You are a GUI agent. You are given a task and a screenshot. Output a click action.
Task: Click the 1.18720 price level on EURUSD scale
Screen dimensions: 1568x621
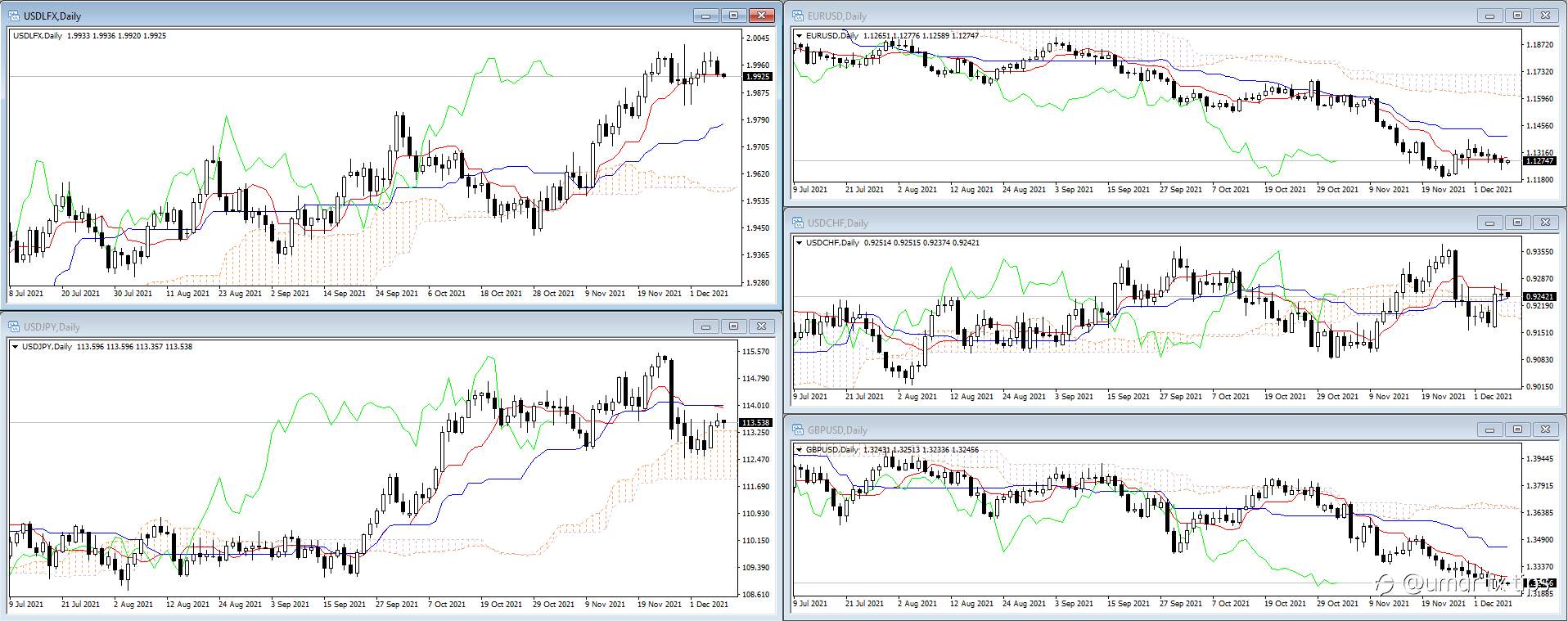point(1539,45)
